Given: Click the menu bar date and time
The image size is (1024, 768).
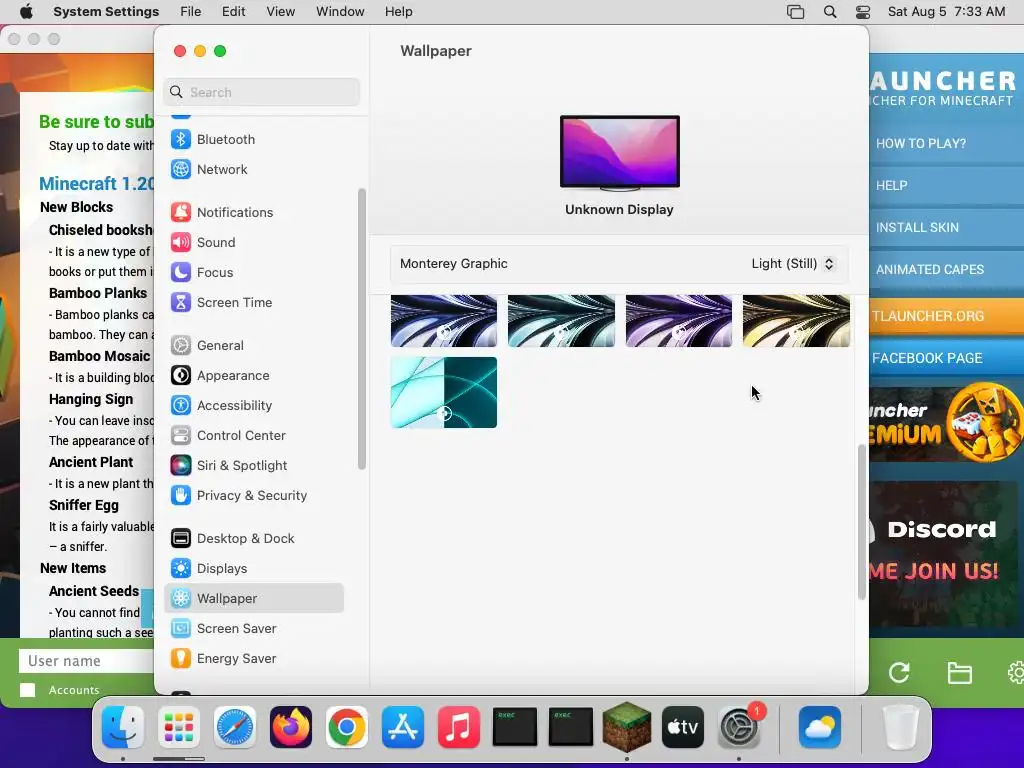Looking at the screenshot, I should (946, 12).
